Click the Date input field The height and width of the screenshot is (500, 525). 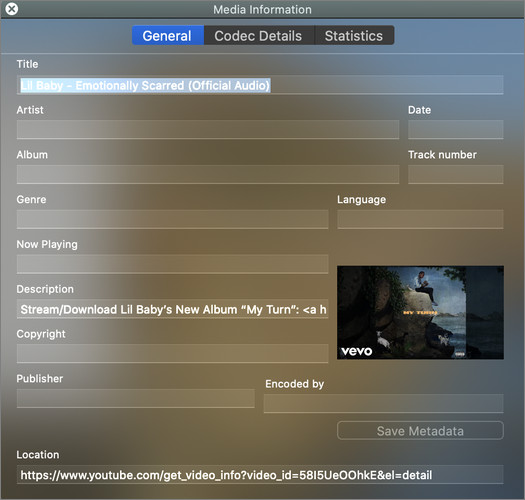(x=455, y=130)
